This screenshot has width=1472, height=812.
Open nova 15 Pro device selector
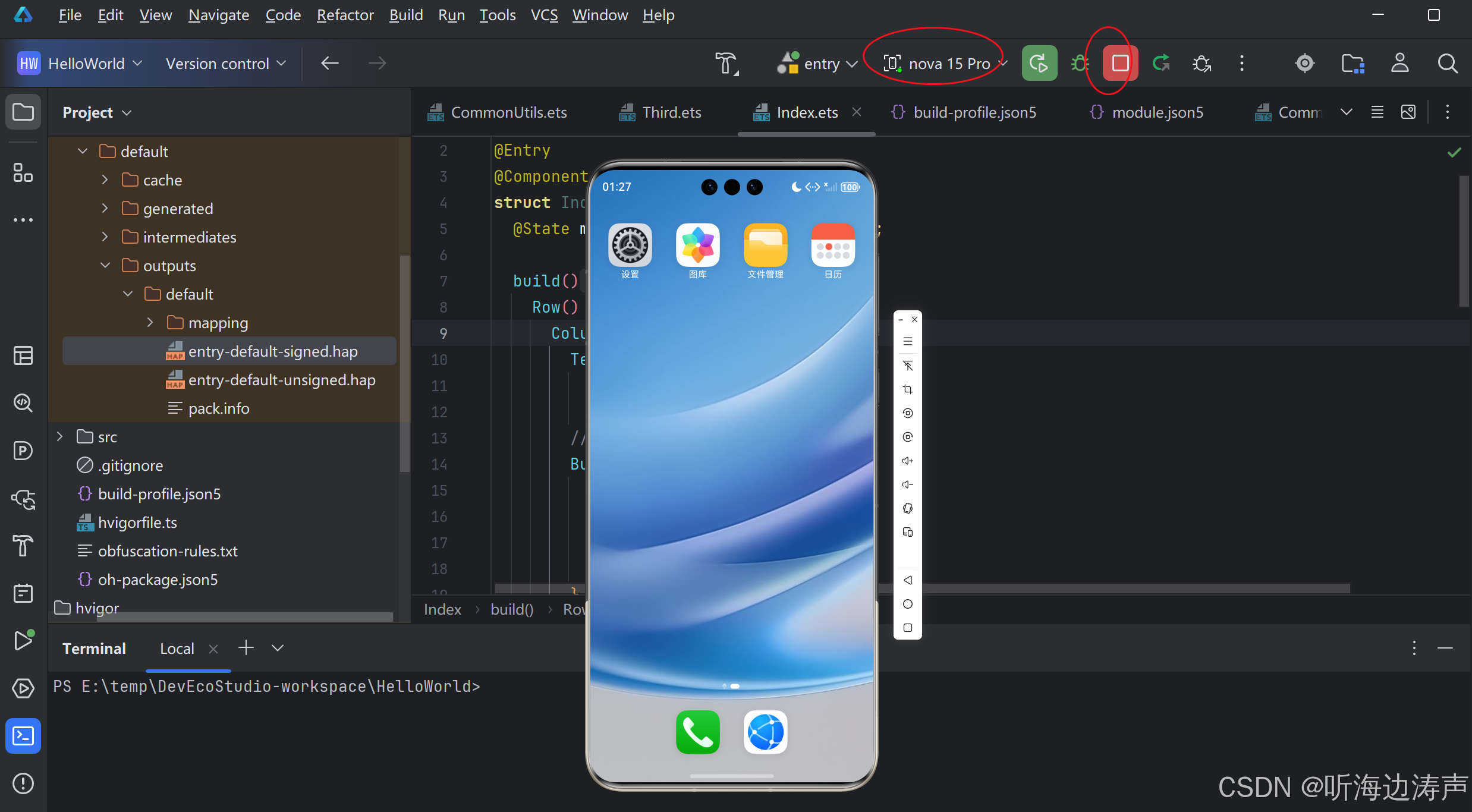pyautogui.click(x=945, y=63)
